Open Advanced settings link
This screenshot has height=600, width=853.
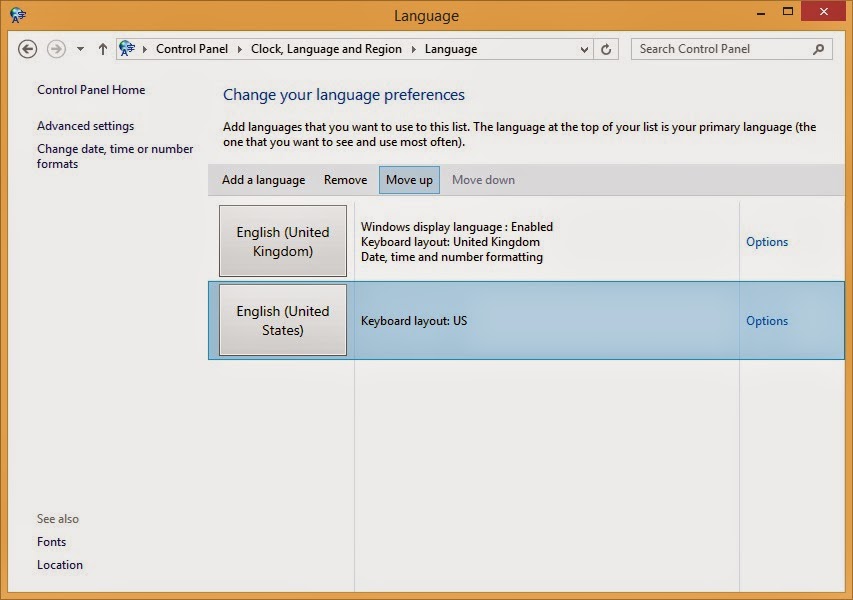(85, 126)
